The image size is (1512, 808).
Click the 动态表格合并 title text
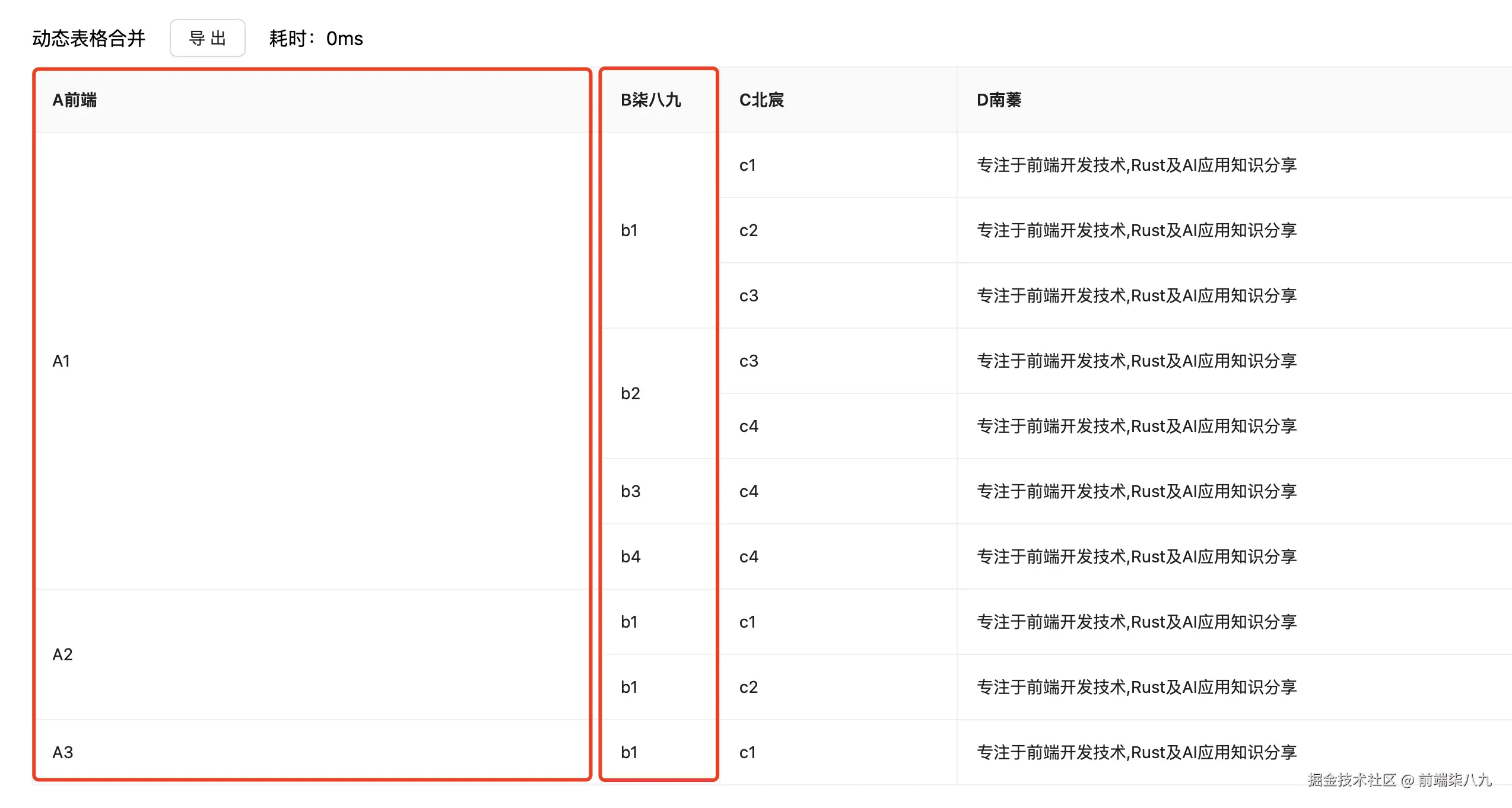(x=89, y=39)
